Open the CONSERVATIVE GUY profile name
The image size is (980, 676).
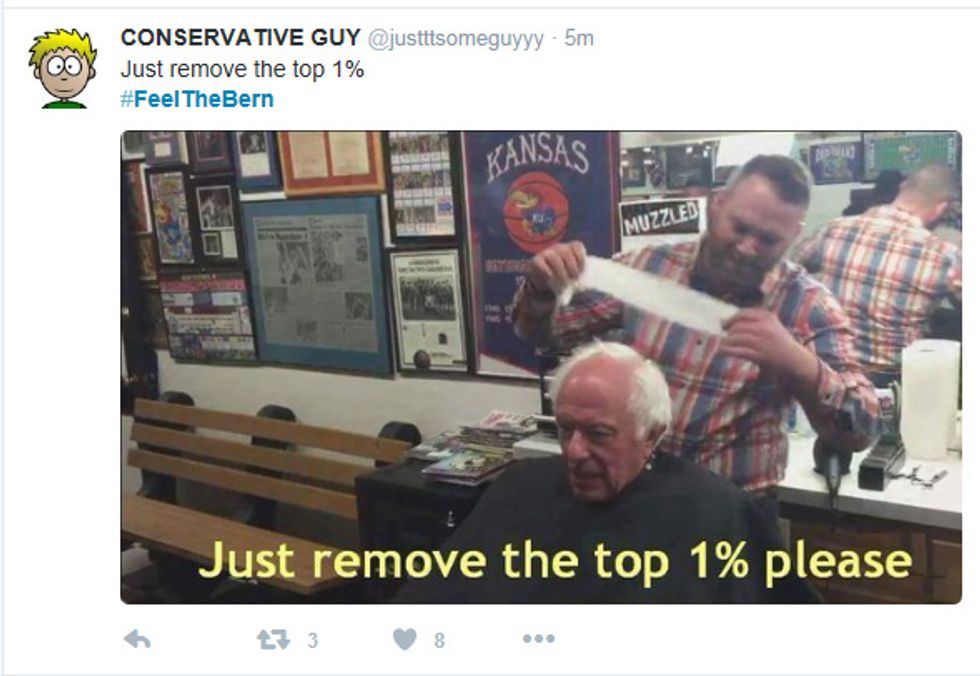241,37
